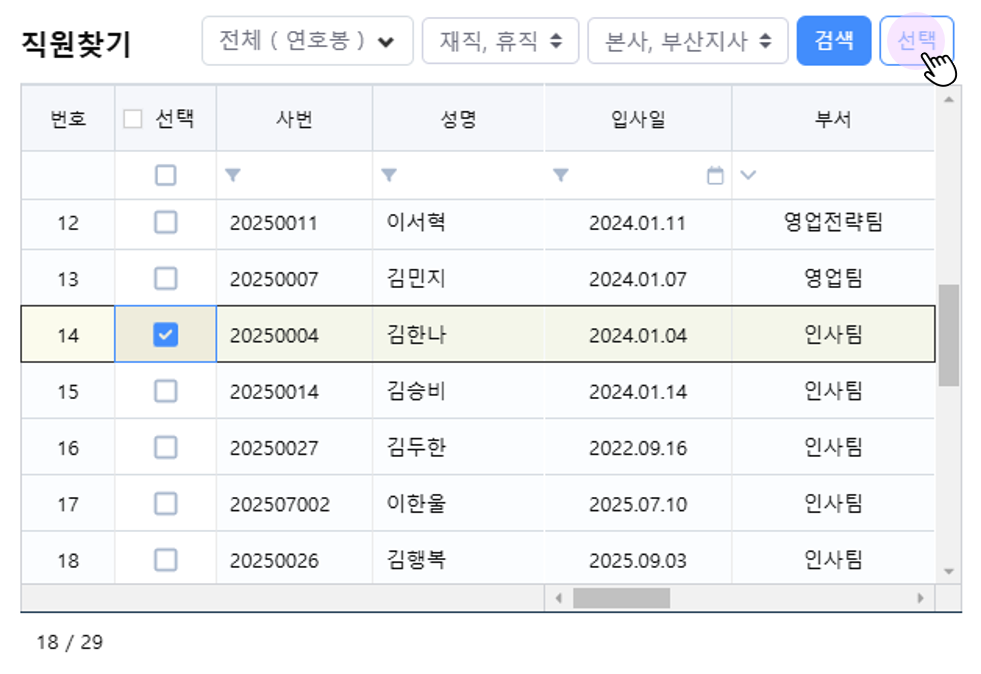Click the filter icon in 사번 column
Viewport: 981px width, 674px height.
pos(233,176)
